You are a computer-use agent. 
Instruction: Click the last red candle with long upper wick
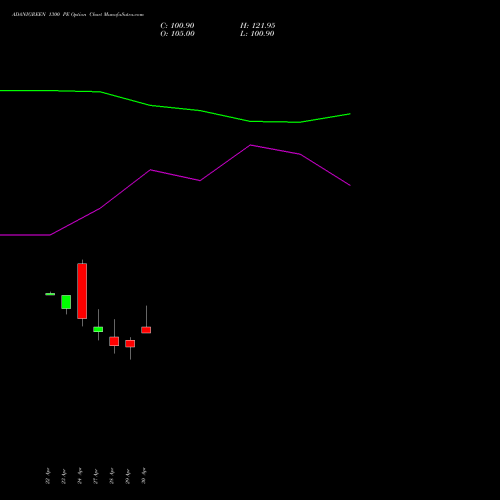tap(146, 330)
